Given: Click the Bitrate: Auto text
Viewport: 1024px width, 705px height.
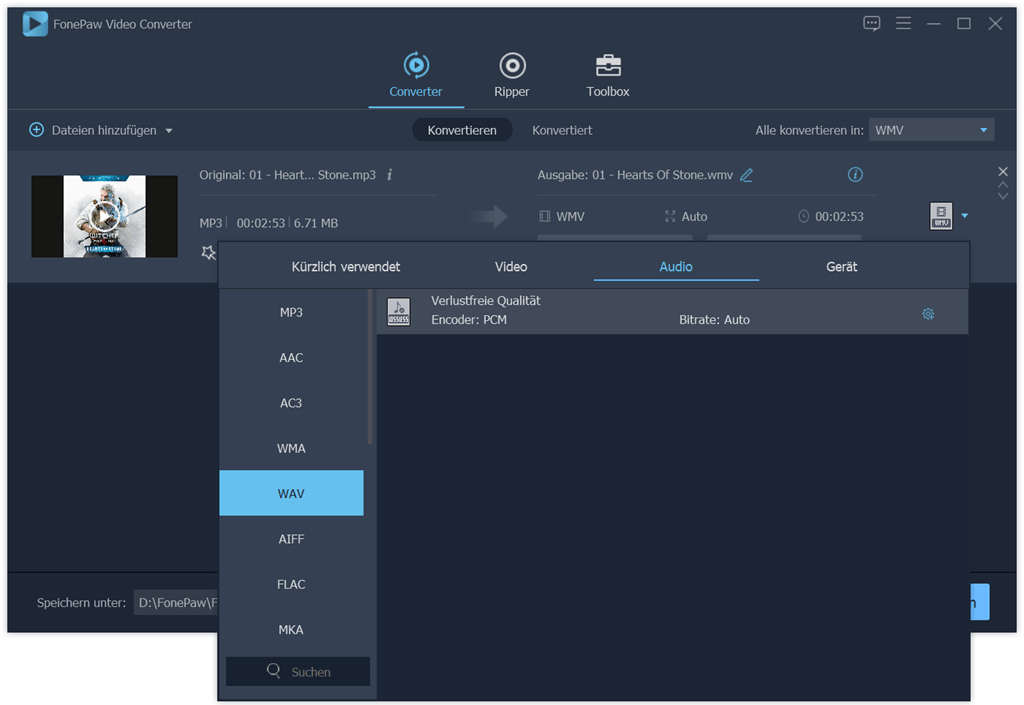Looking at the screenshot, I should (x=714, y=320).
